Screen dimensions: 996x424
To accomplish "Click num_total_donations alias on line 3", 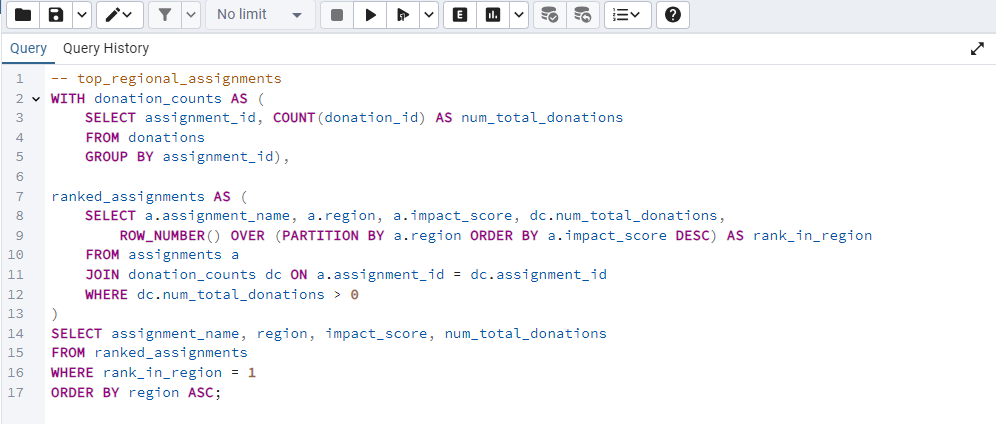I will (542, 118).
